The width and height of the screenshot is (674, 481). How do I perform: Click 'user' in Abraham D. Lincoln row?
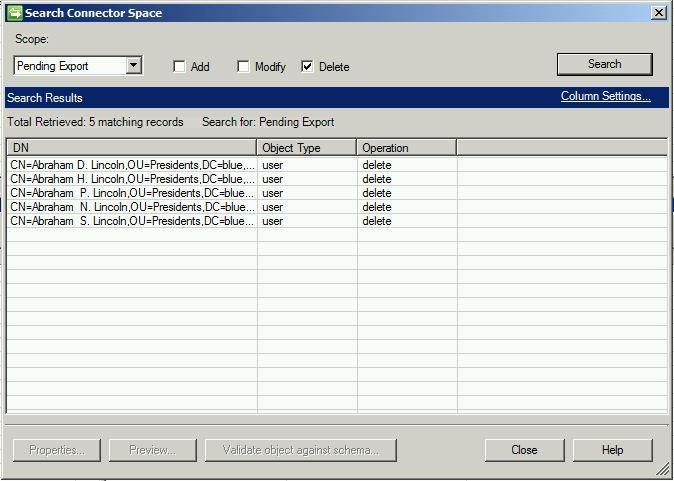273,165
